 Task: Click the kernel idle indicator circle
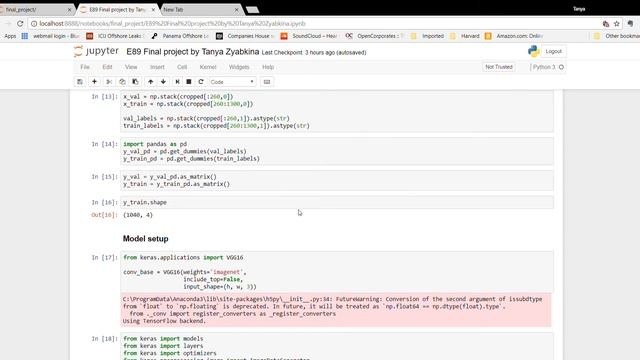tap(561, 67)
